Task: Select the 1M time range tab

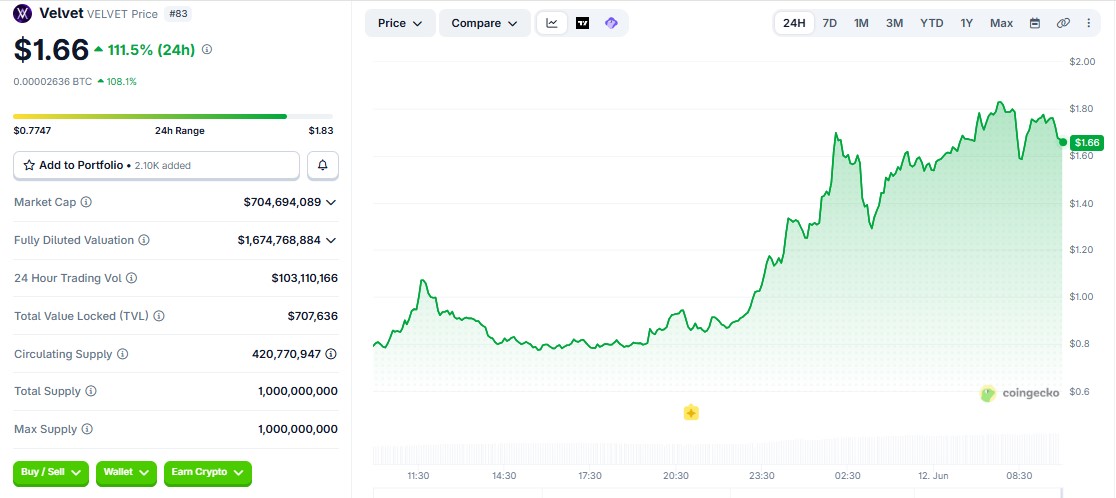Action: pyautogui.click(x=861, y=23)
